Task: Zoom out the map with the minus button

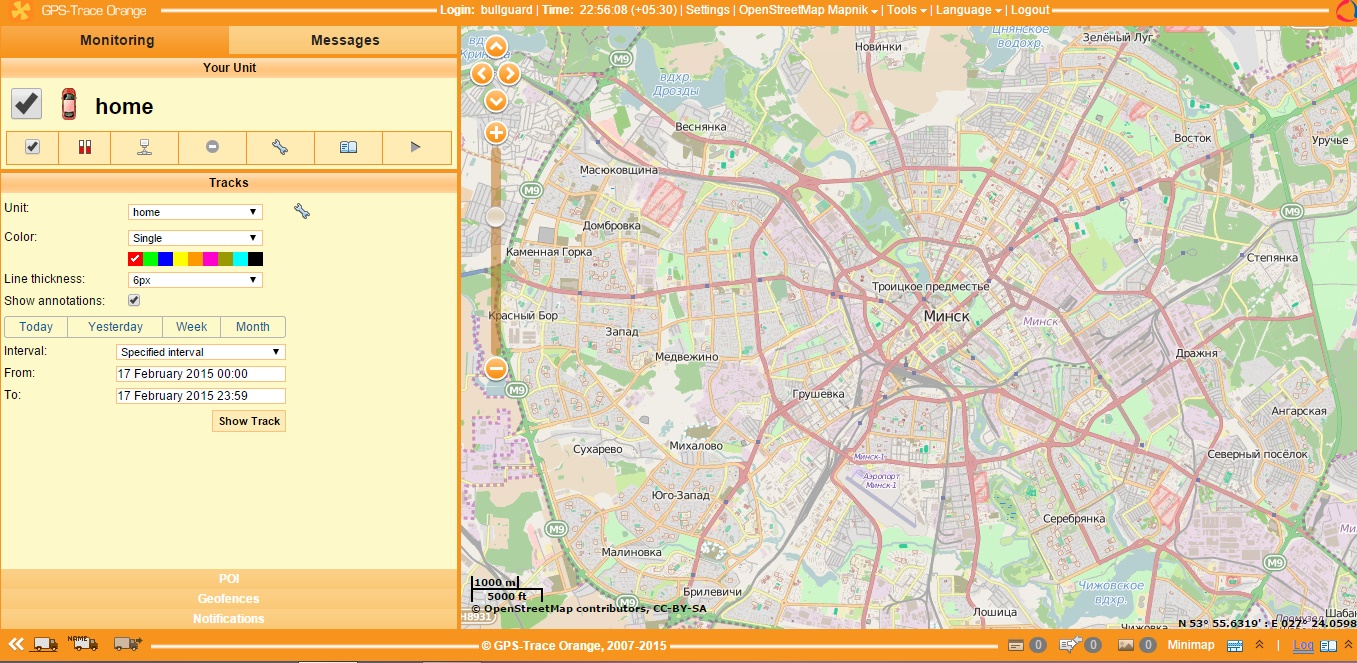Action: coord(496,369)
